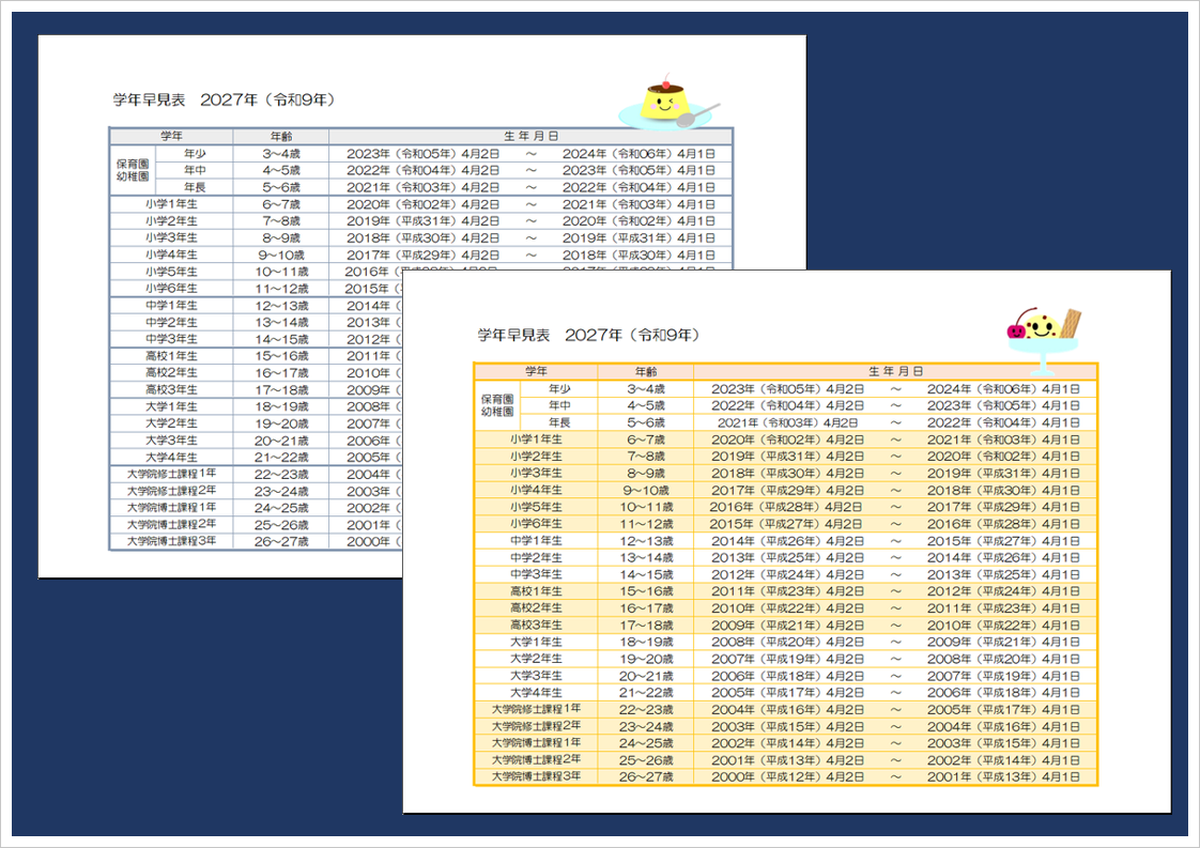Click the 4〜5歳 age cell in blue table
1200x848 pixels.
281,171
